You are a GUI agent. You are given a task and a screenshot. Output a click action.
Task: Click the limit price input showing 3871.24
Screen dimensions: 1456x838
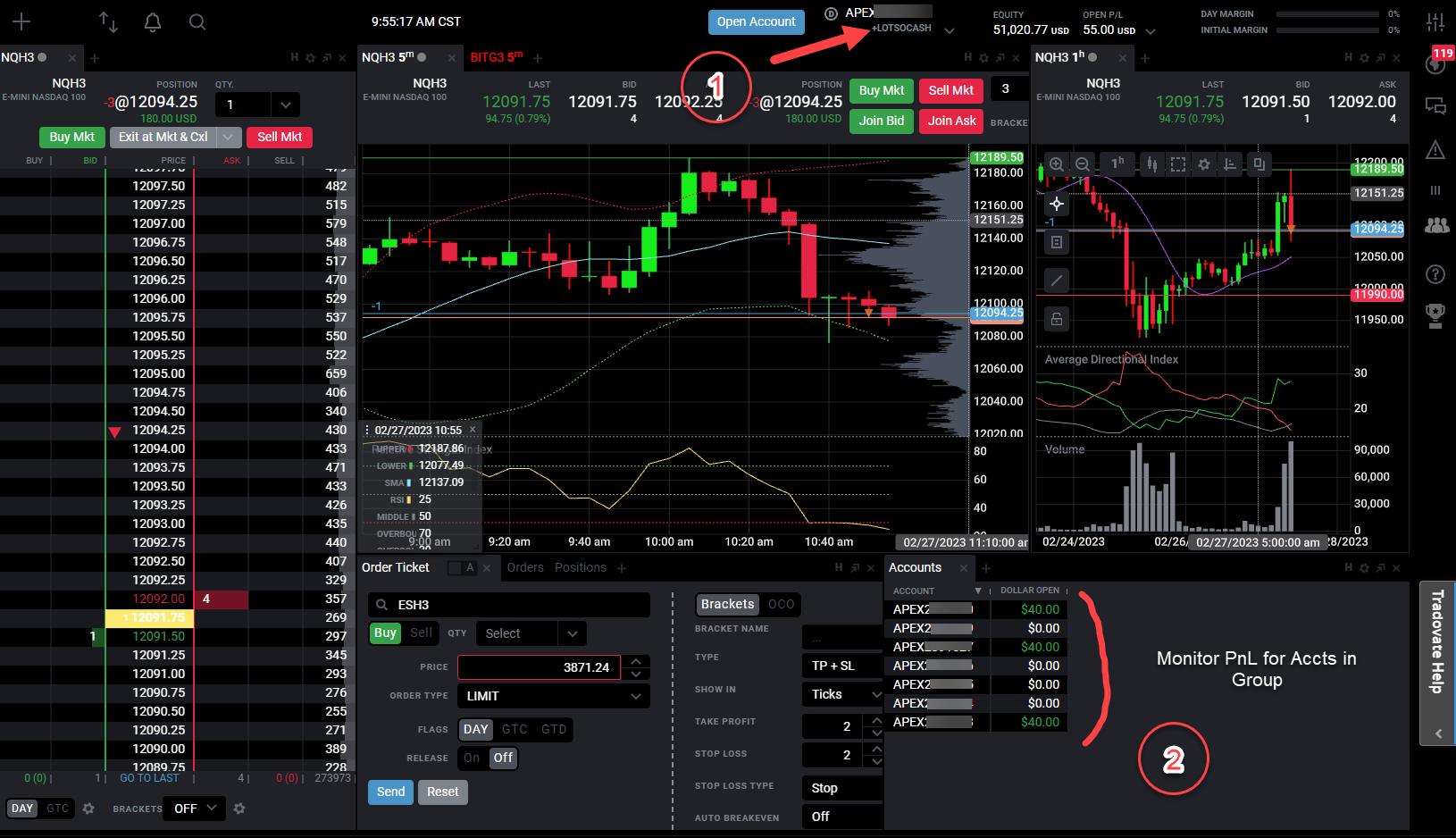[x=539, y=666]
